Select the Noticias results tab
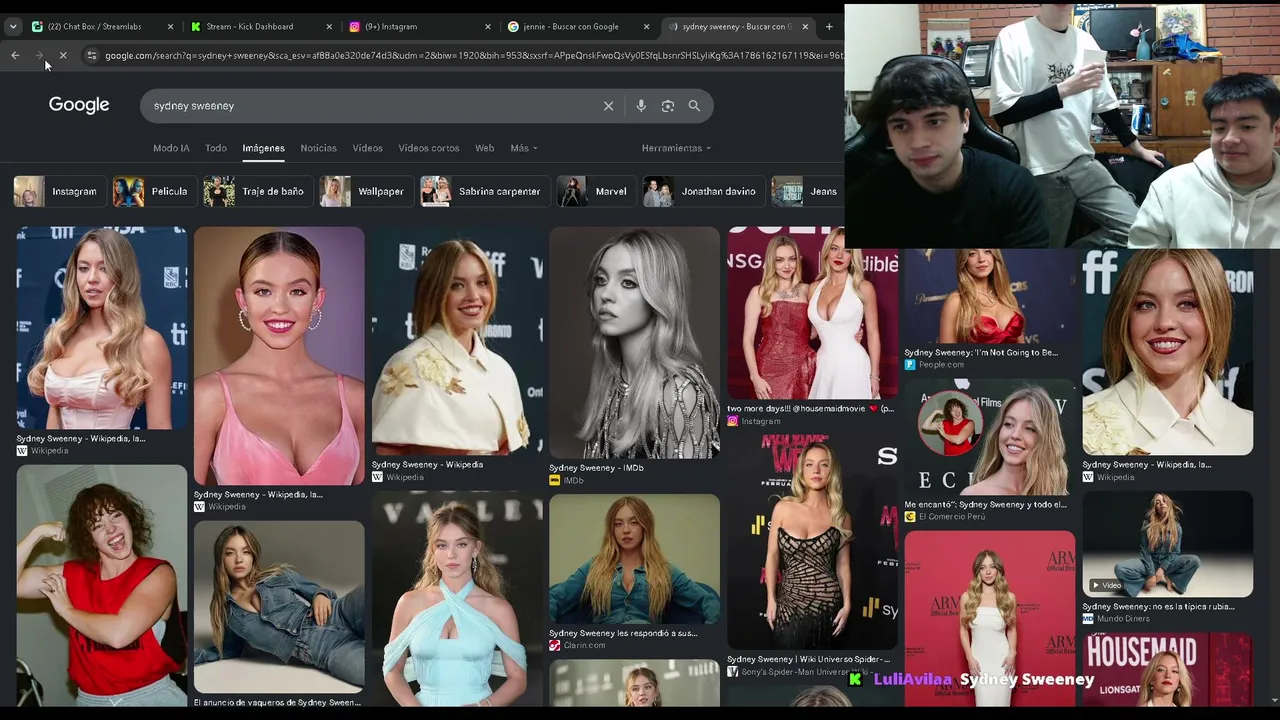1280x720 pixels. pyautogui.click(x=319, y=148)
